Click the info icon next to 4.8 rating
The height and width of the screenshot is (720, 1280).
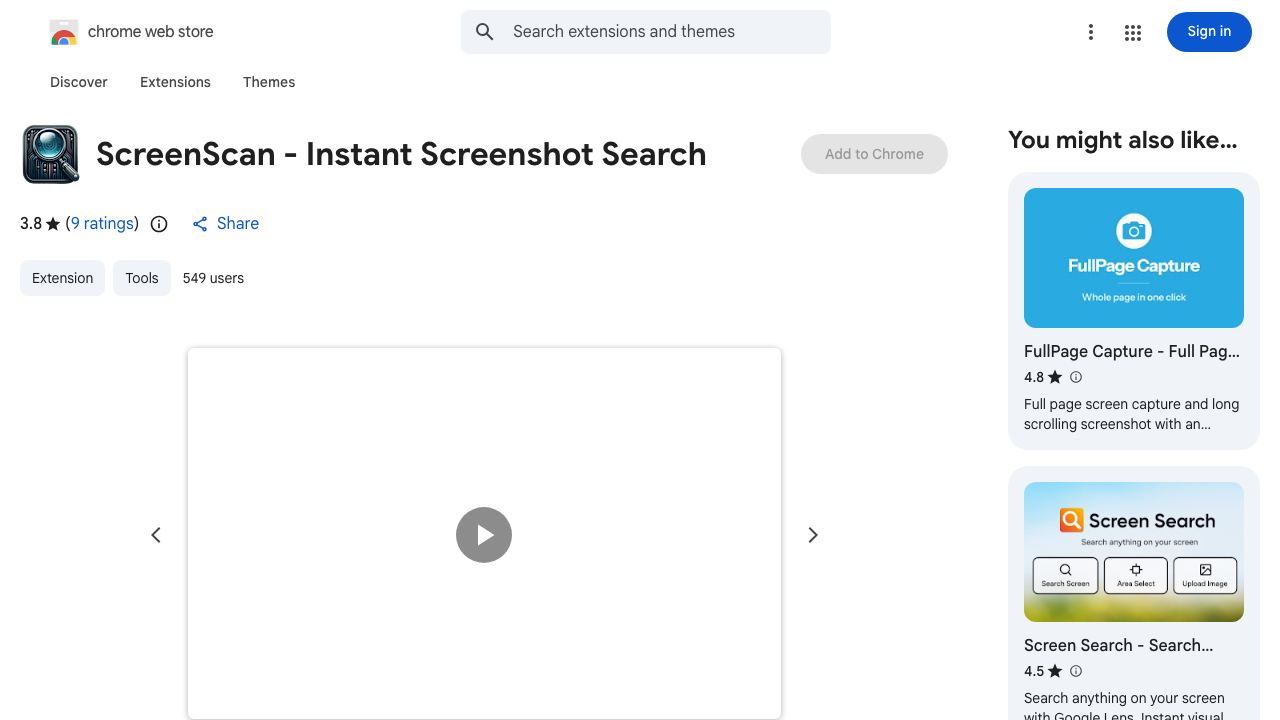[x=1076, y=377]
